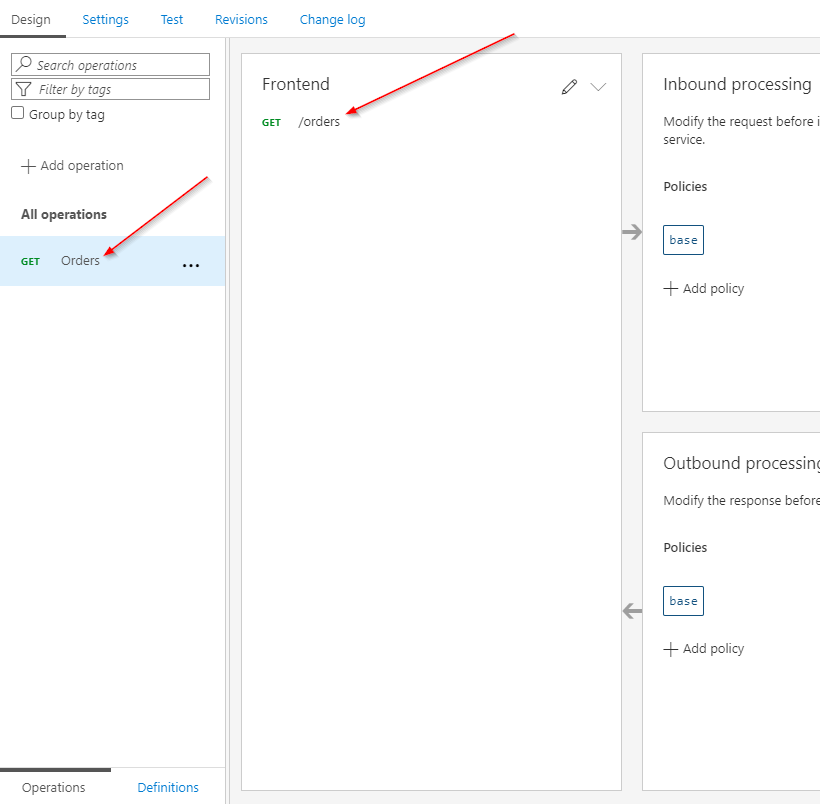The width and height of the screenshot is (820, 804).
Task: Expand the Frontend chevron dropdown
Action: (x=598, y=87)
